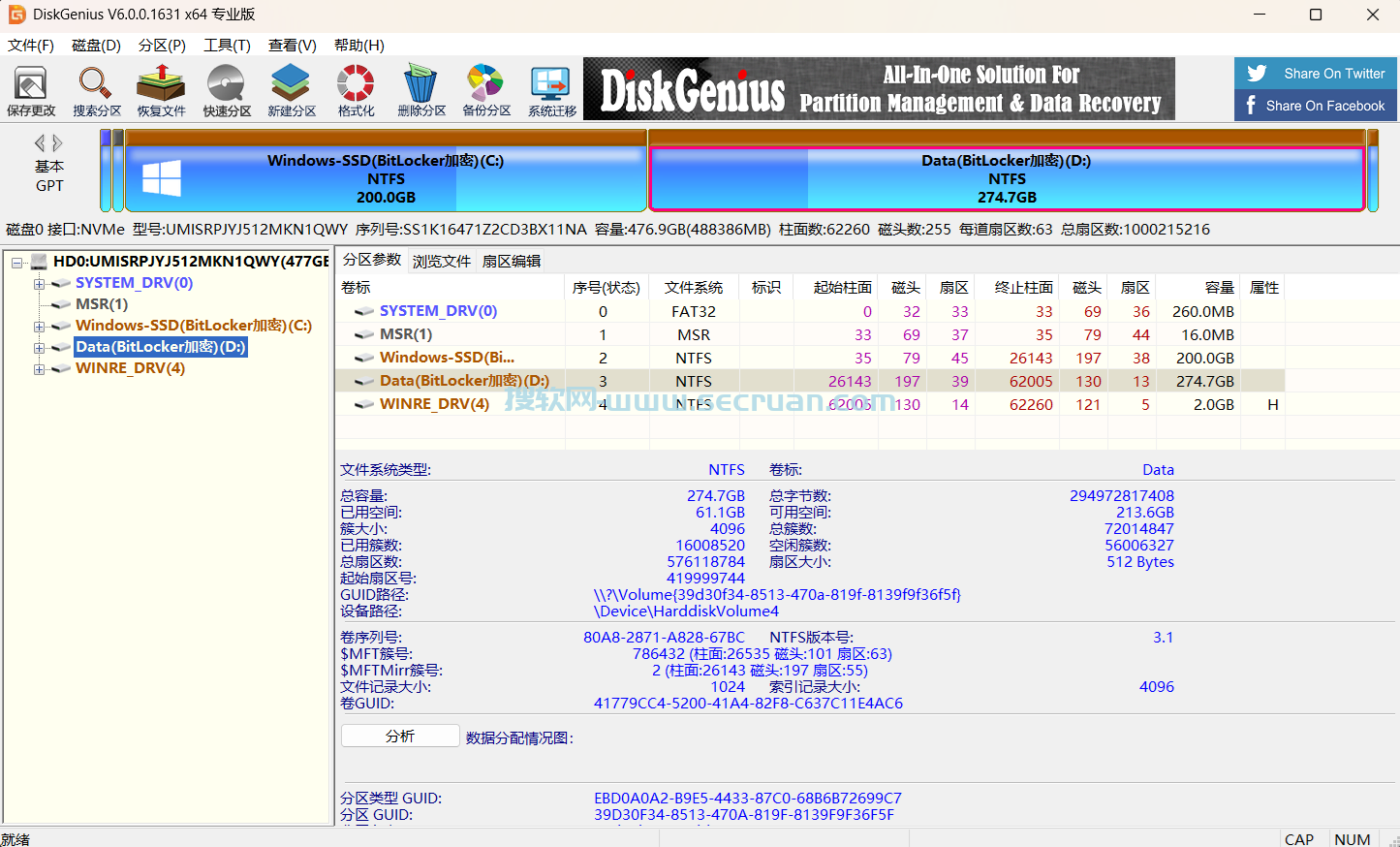Expand Data (D:) tree node
The width and height of the screenshot is (1400, 847).
(39, 347)
